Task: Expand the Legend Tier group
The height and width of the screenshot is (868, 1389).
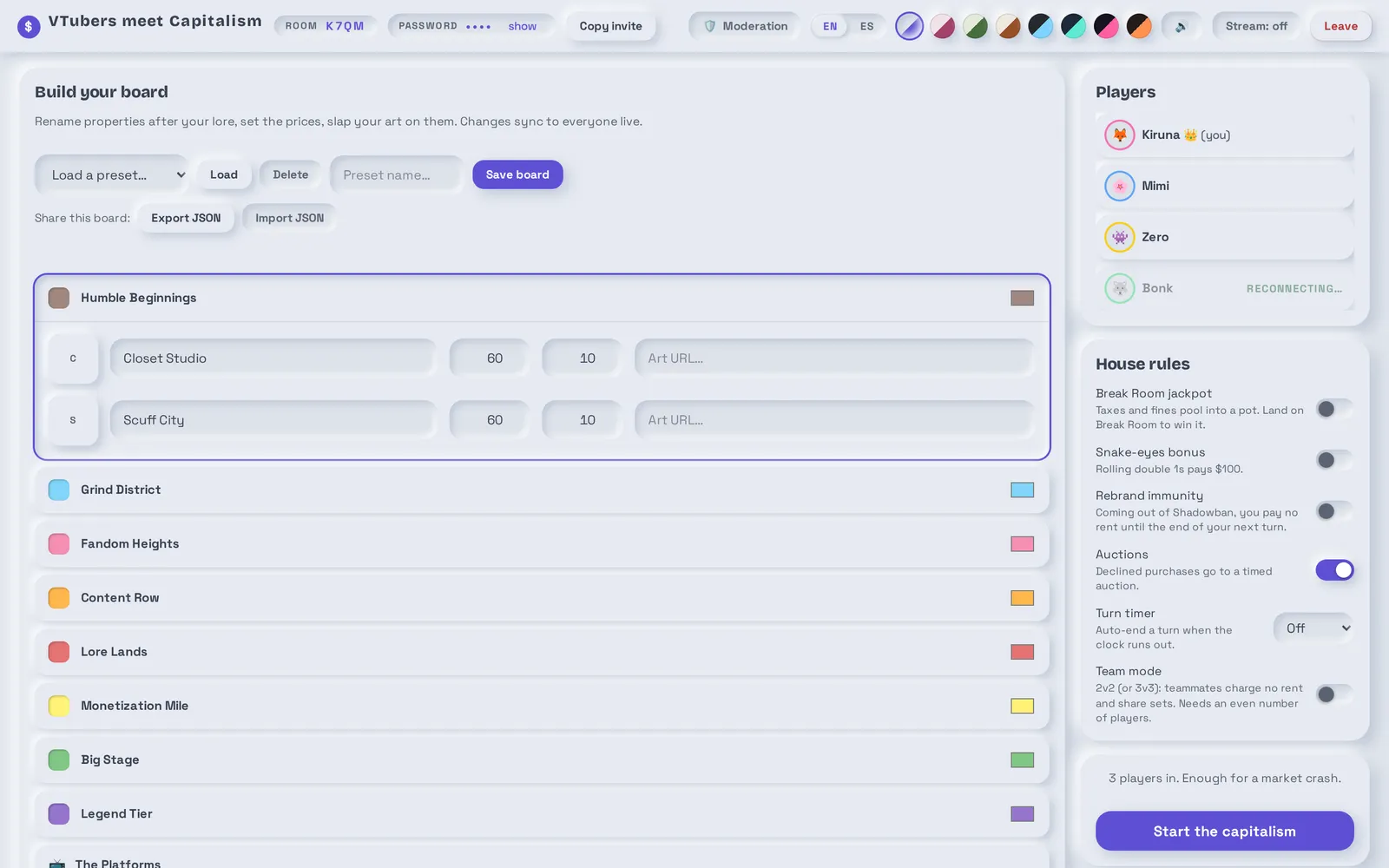Action: click(542, 814)
